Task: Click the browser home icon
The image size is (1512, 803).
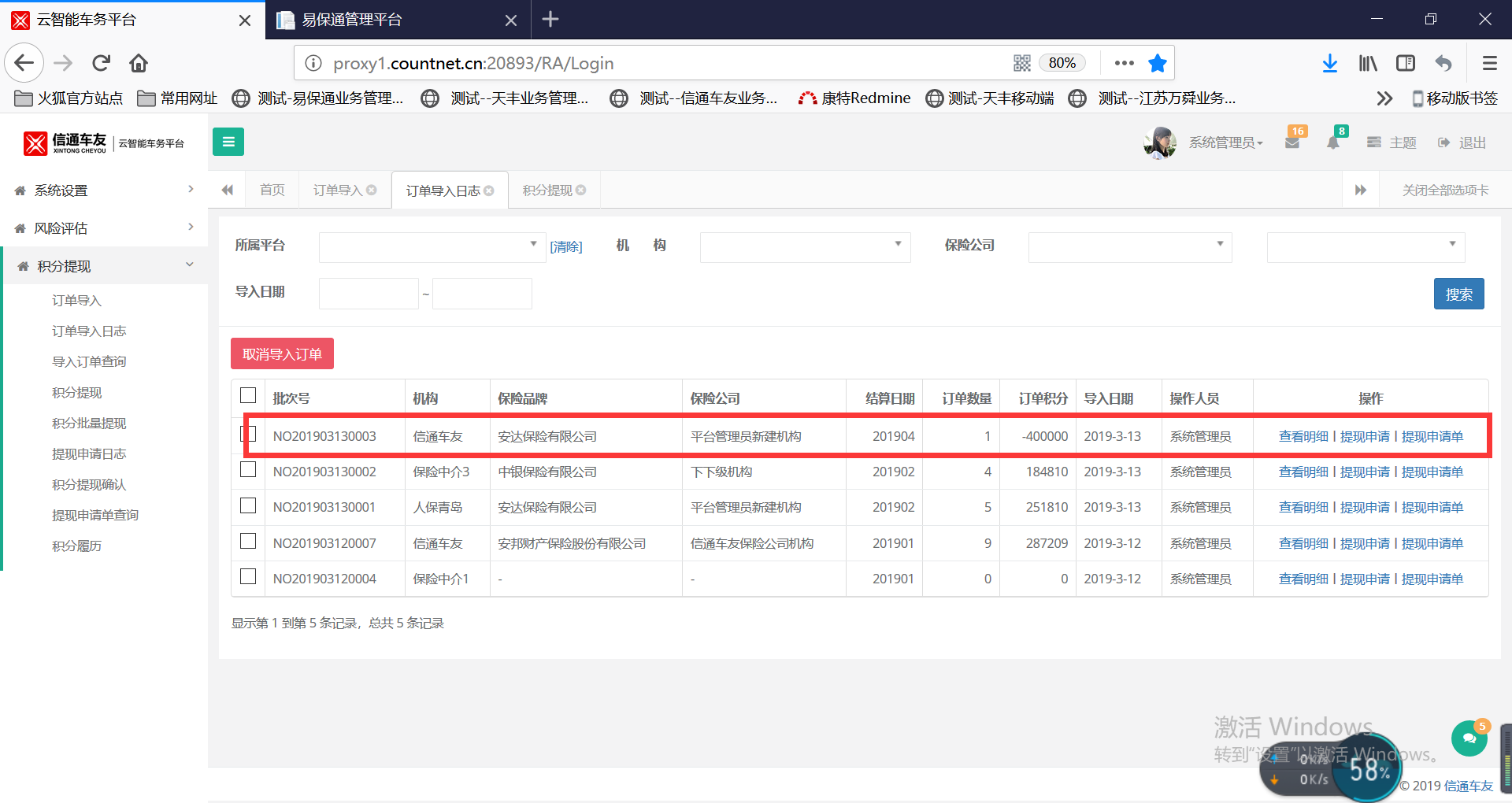Action: pos(139,63)
